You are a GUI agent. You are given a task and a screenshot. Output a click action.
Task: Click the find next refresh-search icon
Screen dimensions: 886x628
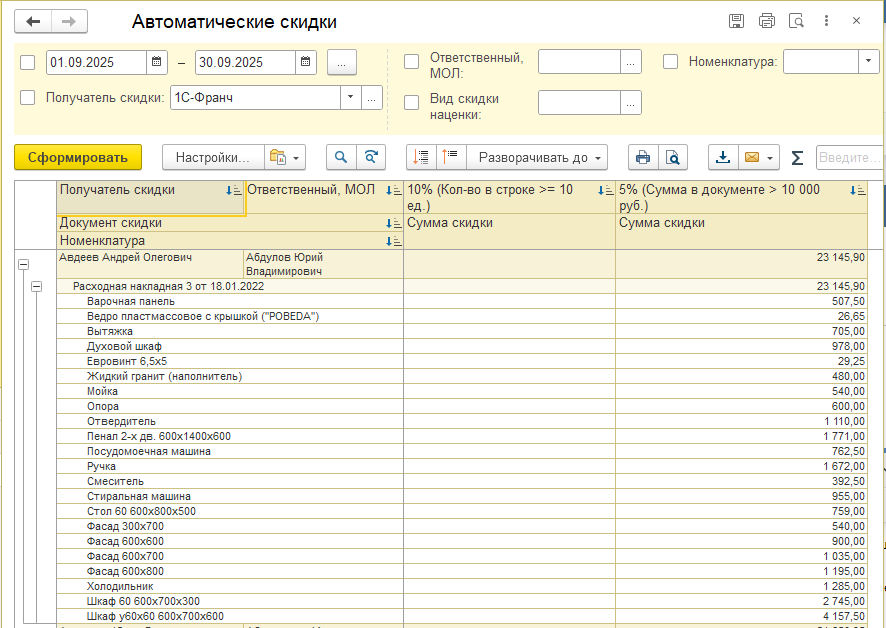(371, 158)
